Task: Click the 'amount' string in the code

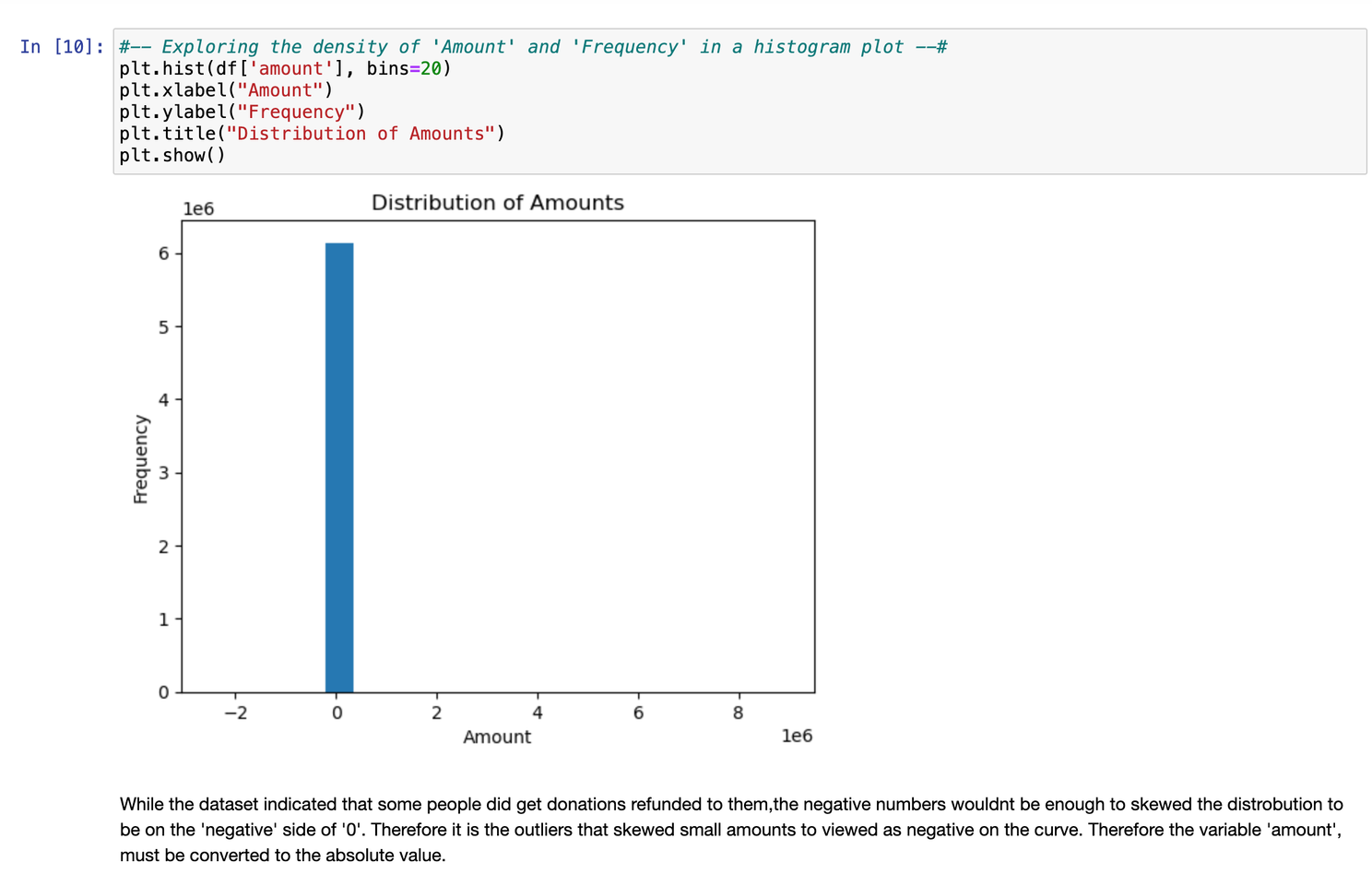Action: (x=290, y=69)
